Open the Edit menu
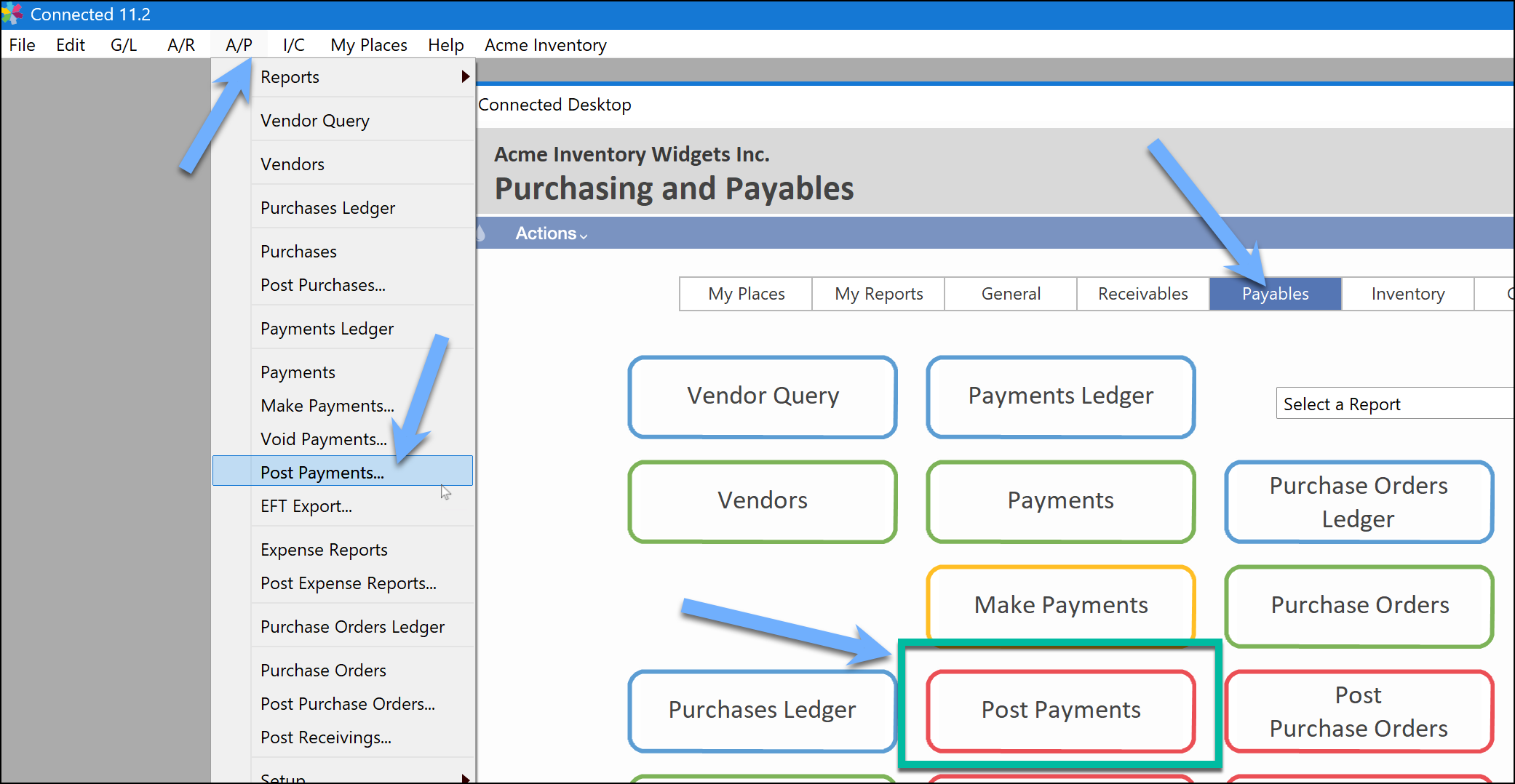The height and width of the screenshot is (784, 1515). coord(71,45)
